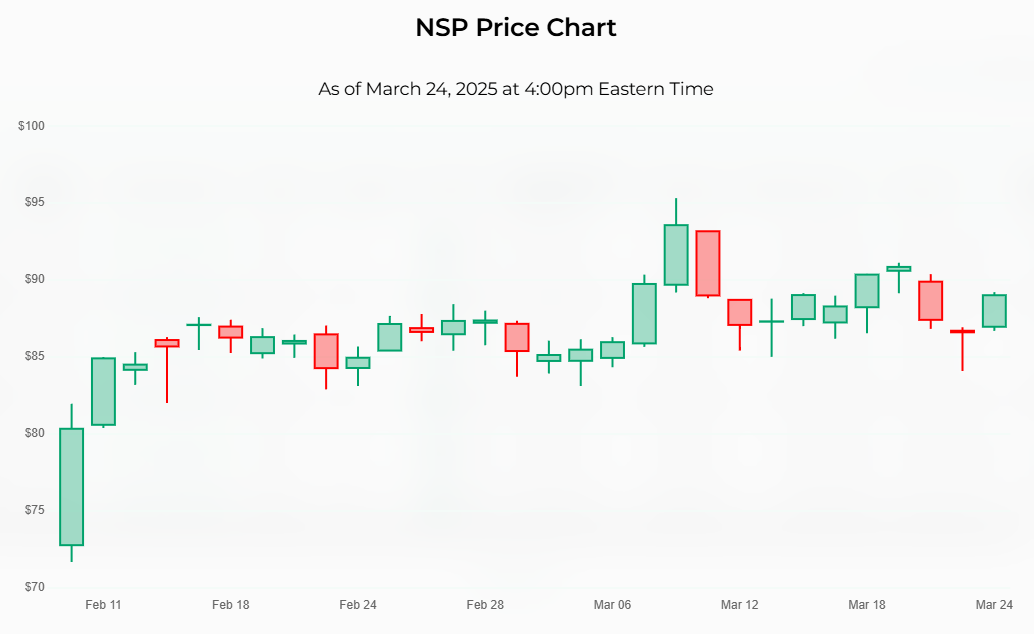Select the red candle above Feb 28
The width and height of the screenshot is (1034, 634).
click(x=517, y=337)
